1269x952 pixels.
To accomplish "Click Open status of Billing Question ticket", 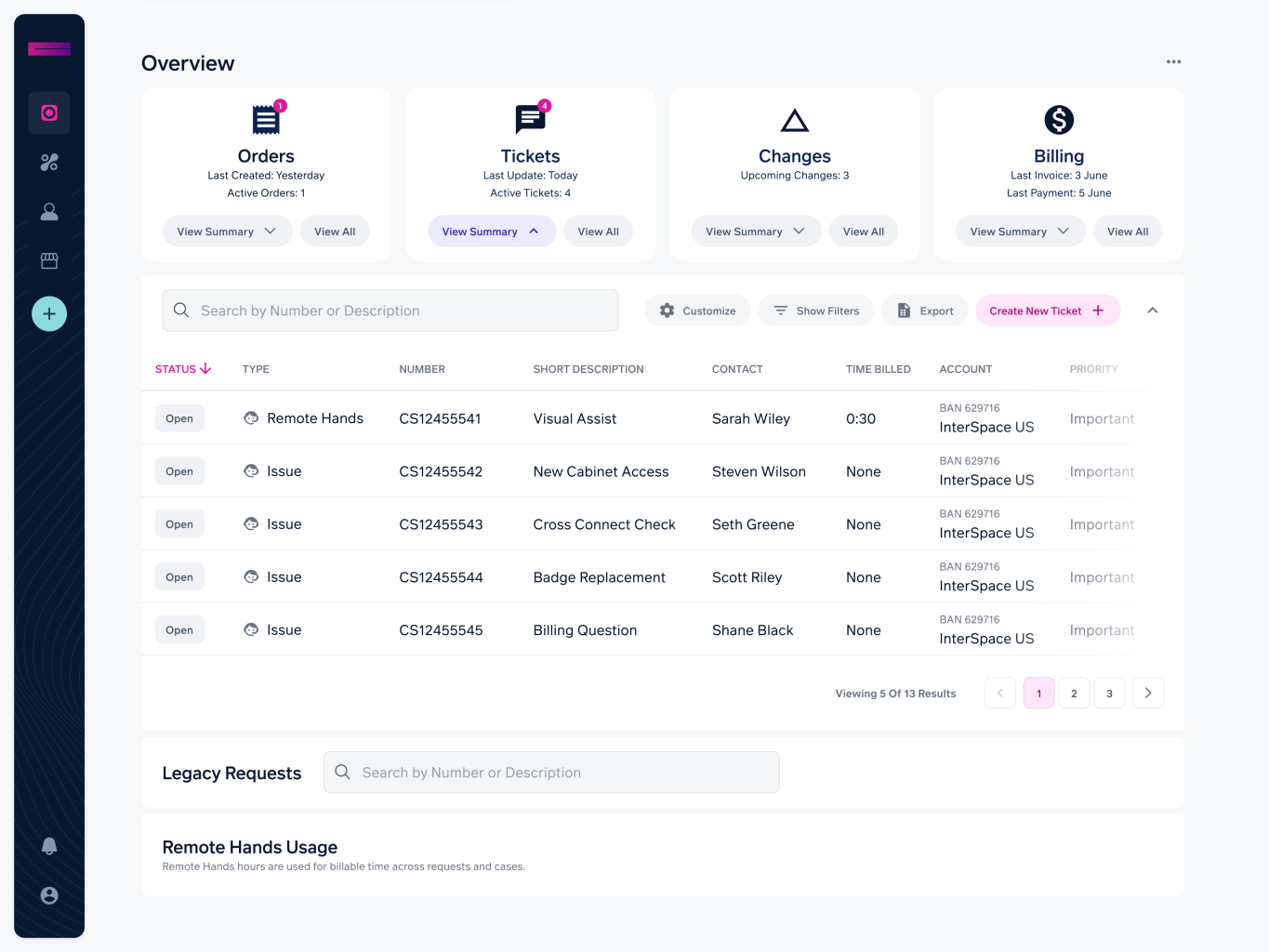I will tap(179, 630).
